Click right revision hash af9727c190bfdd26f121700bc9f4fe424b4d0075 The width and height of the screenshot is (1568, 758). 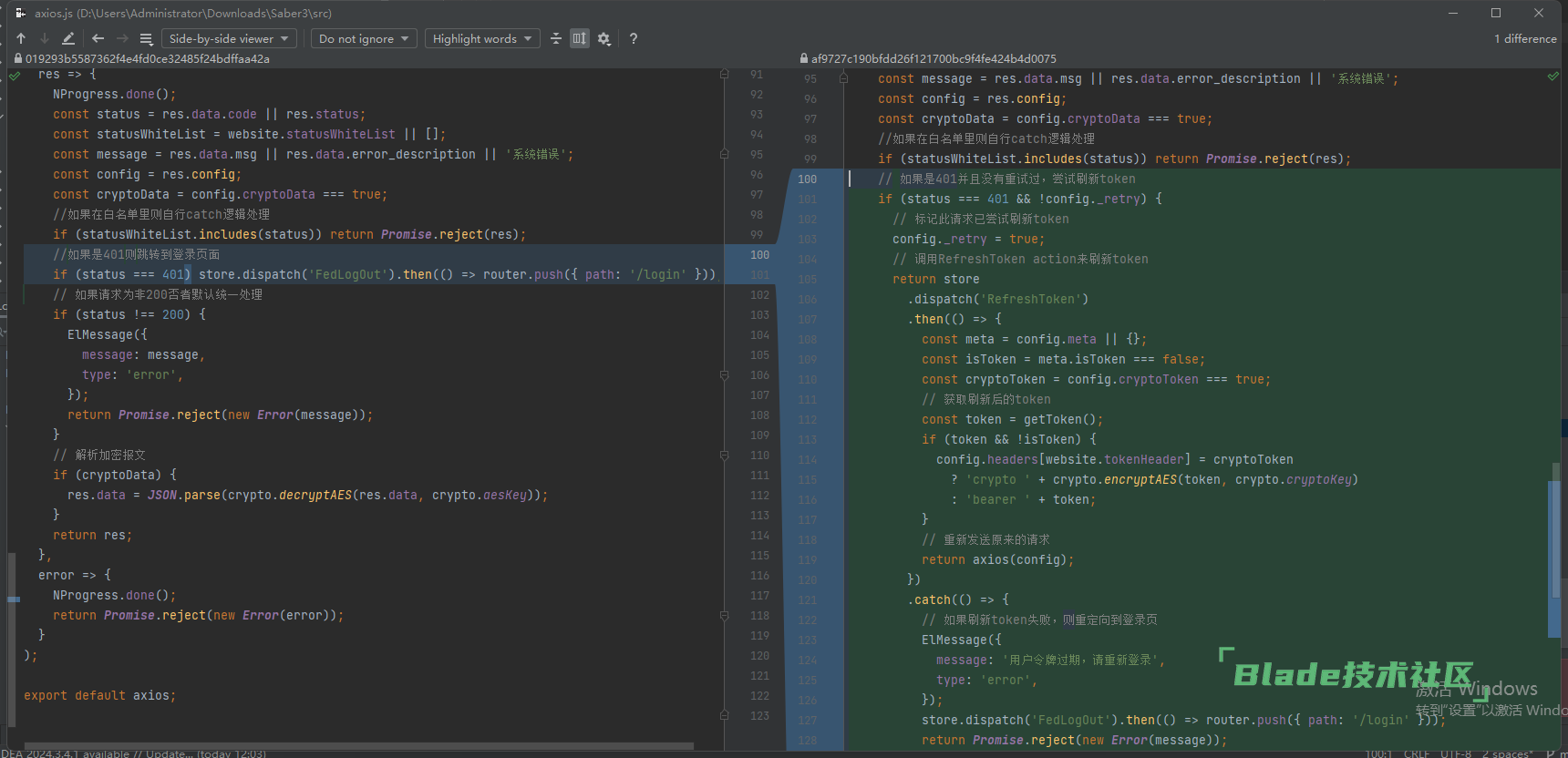[x=934, y=58]
